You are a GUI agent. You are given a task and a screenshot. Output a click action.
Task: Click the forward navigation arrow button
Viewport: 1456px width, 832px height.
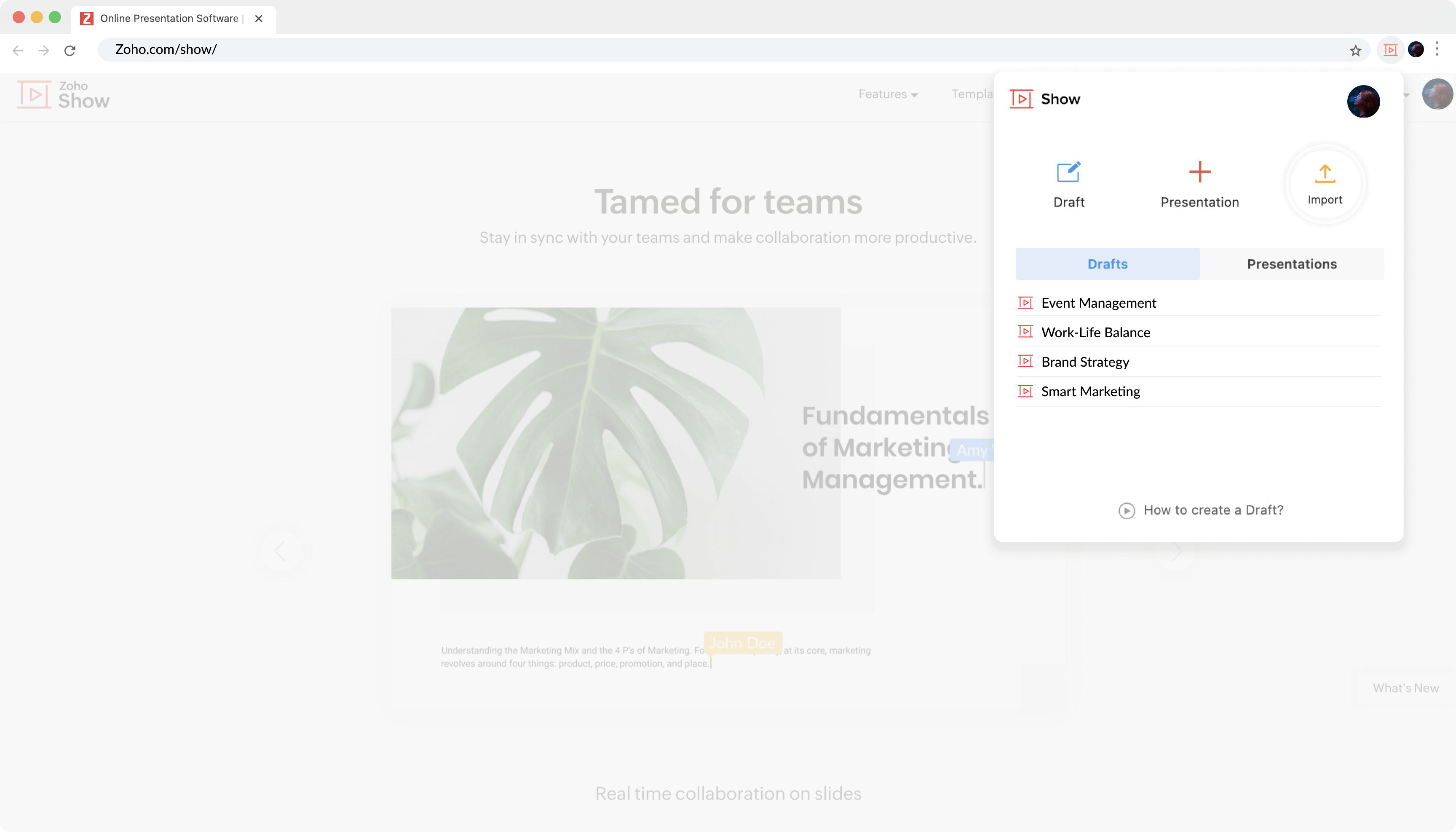[x=44, y=49]
